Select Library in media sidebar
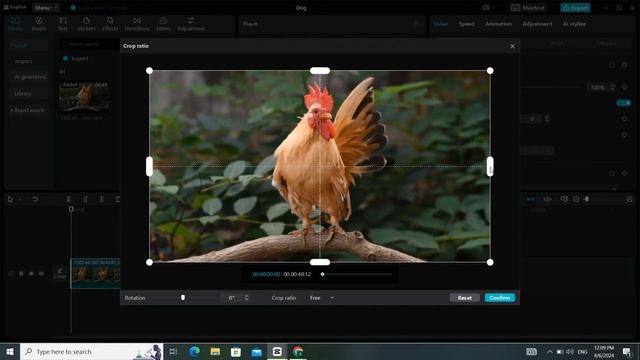 pyautogui.click(x=23, y=93)
